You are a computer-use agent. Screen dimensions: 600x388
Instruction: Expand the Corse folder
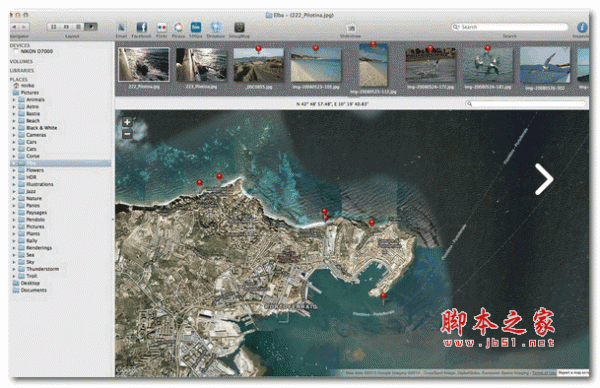coord(14,156)
